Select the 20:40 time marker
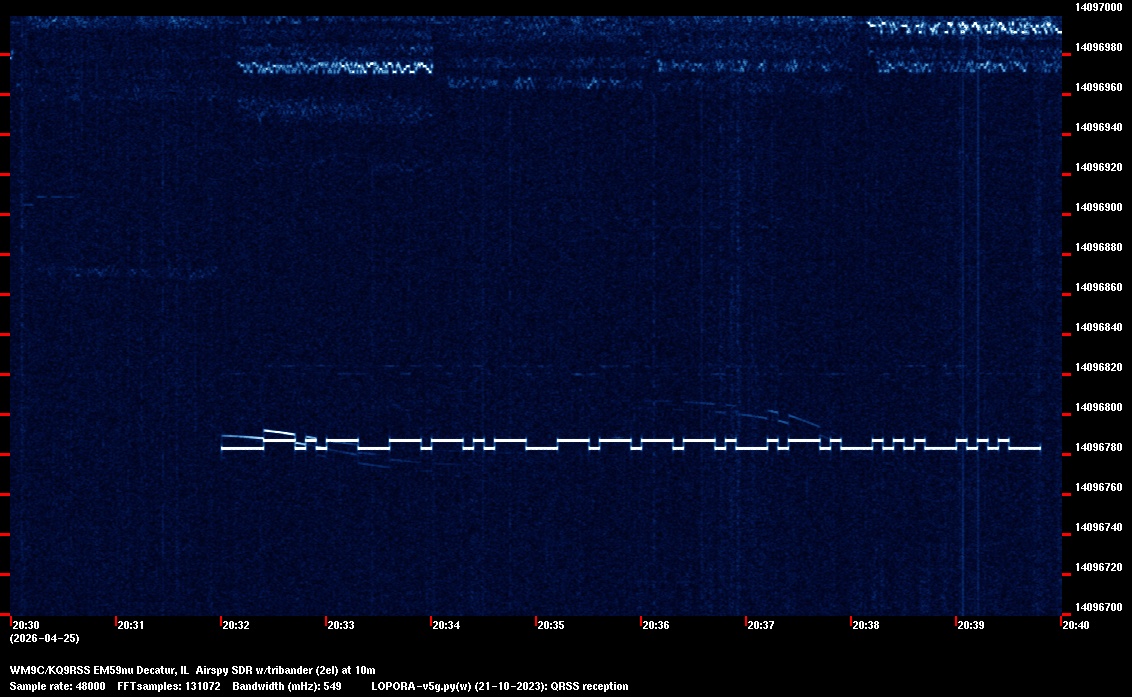 click(x=1076, y=625)
